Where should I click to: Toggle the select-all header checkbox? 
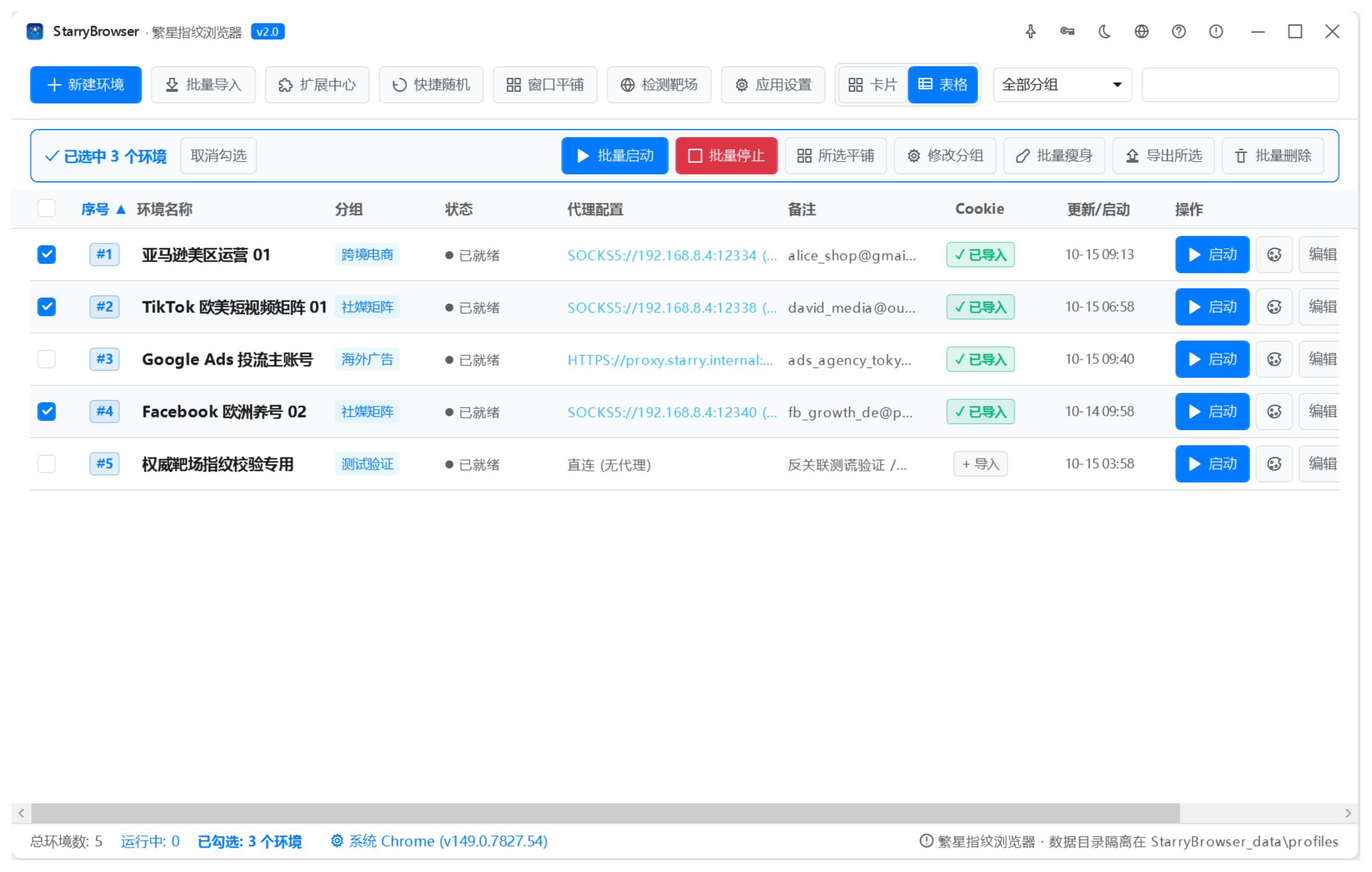(47, 208)
